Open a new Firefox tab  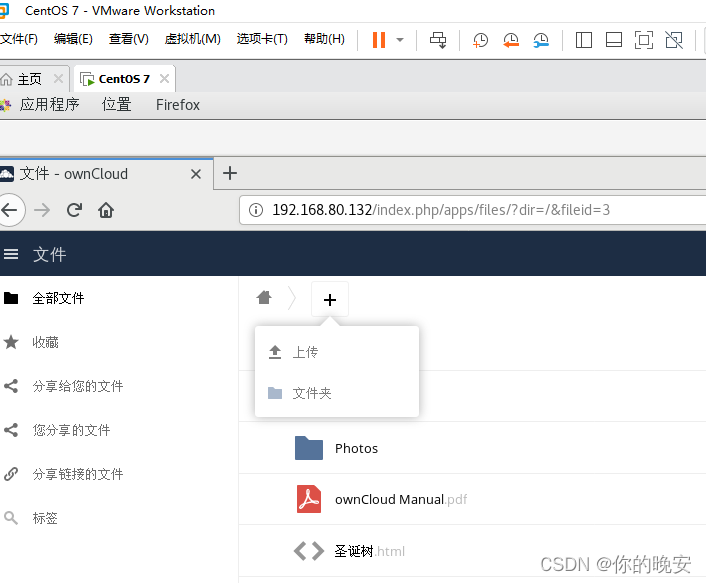tap(230, 173)
